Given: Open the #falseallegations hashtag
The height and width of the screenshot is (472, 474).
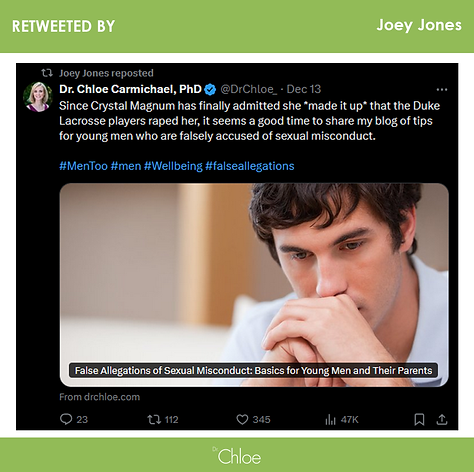Looking at the screenshot, I should 250,166.
